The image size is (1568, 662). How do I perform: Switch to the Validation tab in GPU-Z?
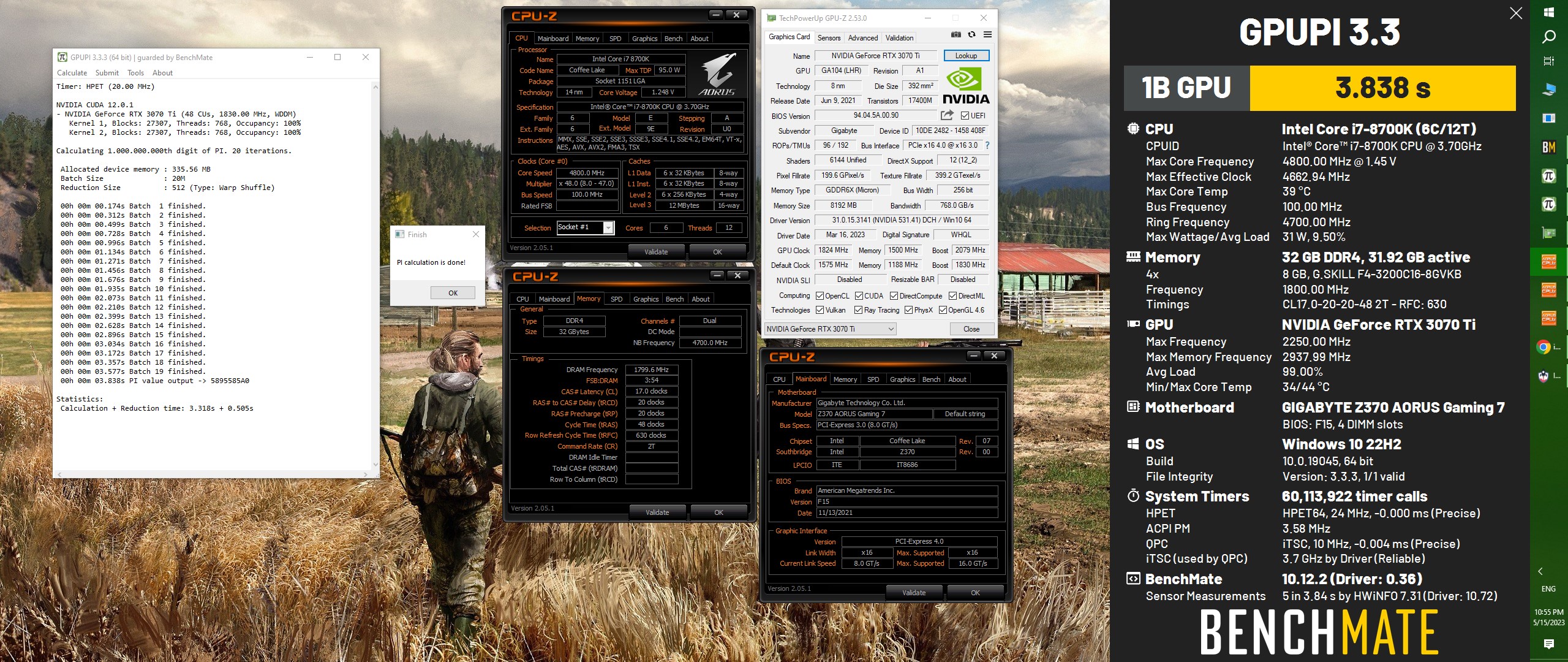(x=899, y=37)
